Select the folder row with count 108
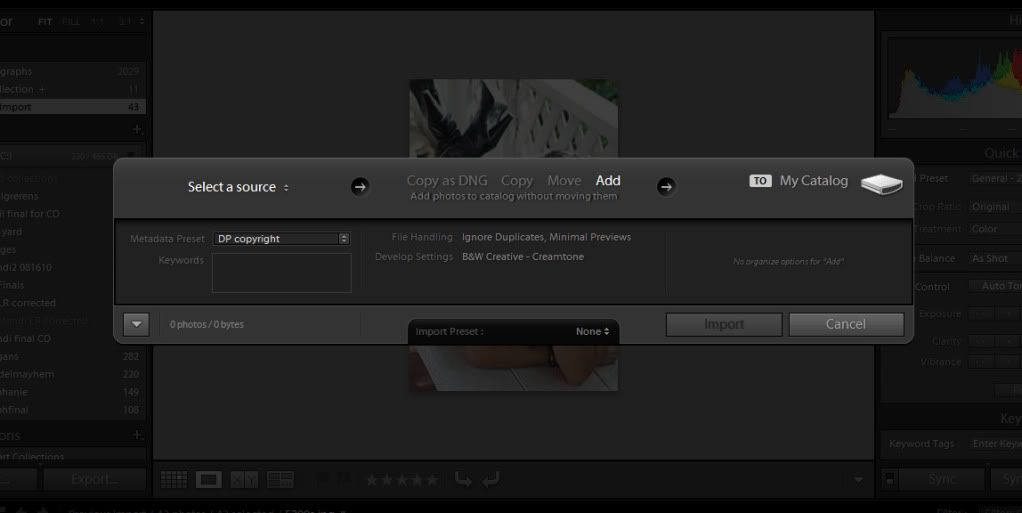The height and width of the screenshot is (513, 1022). pos(72,410)
